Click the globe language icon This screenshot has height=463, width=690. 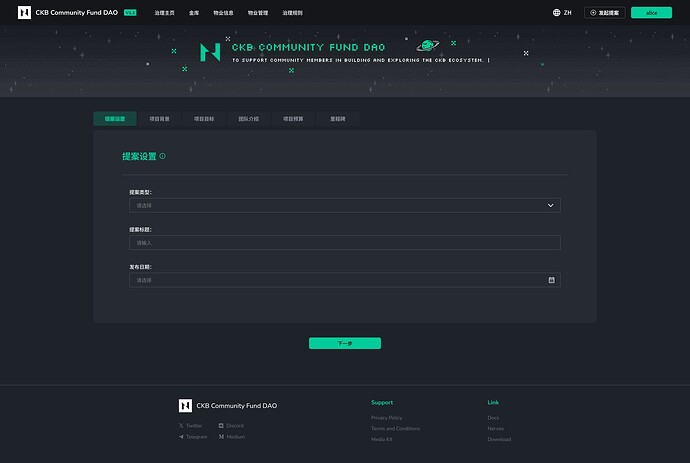(x=557, y=13)
